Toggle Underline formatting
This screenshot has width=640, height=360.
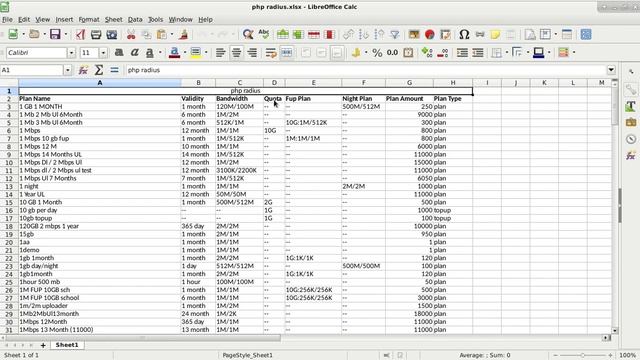click(150, 53)
